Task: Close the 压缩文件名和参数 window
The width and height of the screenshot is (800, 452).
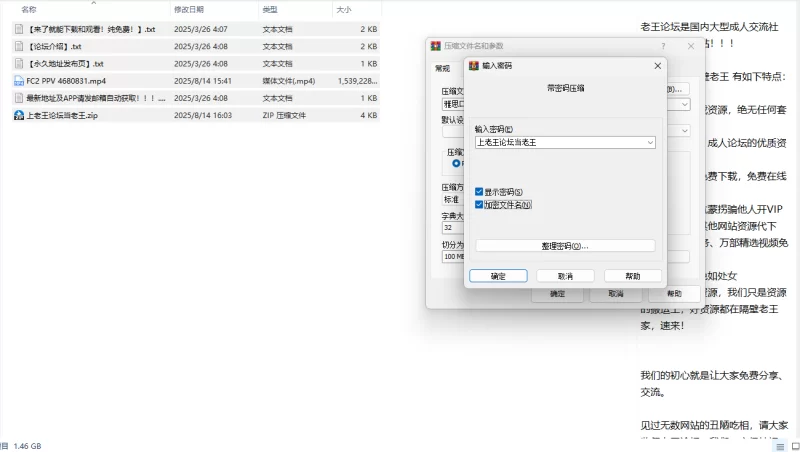Action: 691,46
